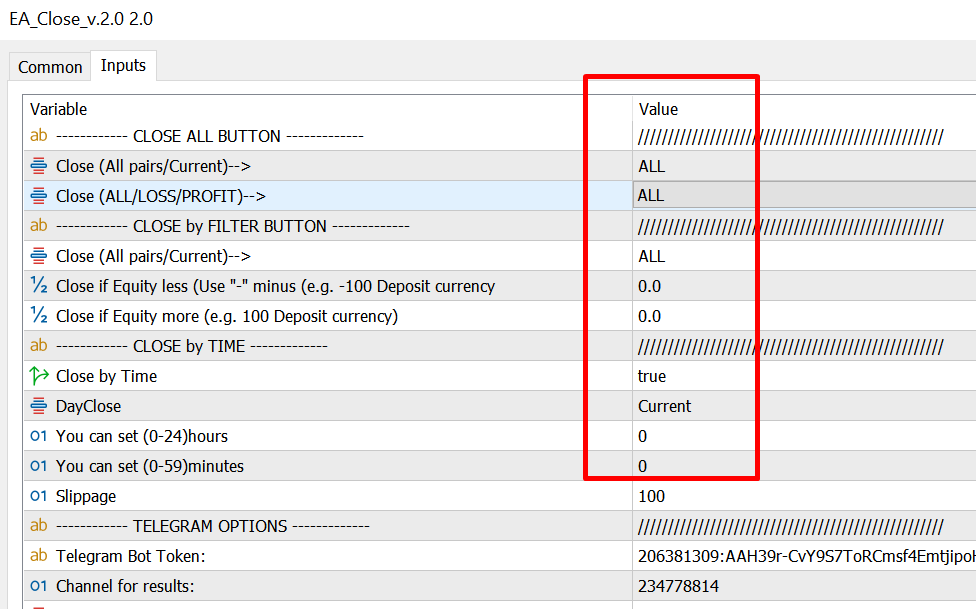Select 'Close if Equity less' label
976x609 pixels.
(275, 286)
